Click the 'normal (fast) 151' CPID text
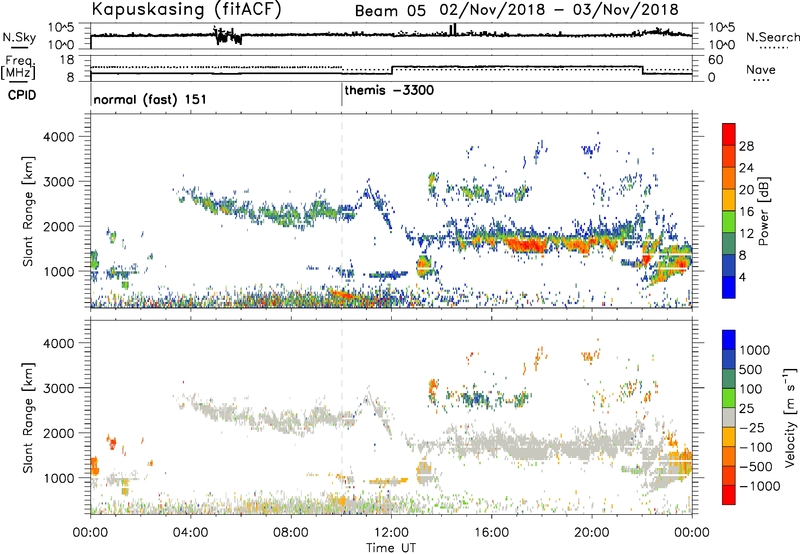The width and height of the screenshot is (800, 554). (x=150, y=99)
